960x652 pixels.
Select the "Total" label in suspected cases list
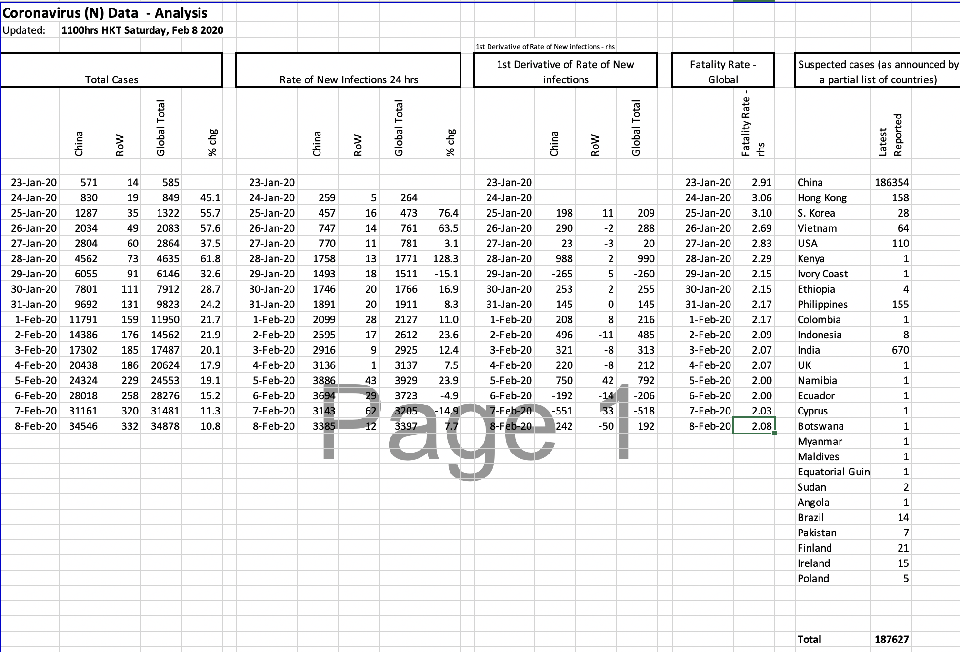[810, 638]
